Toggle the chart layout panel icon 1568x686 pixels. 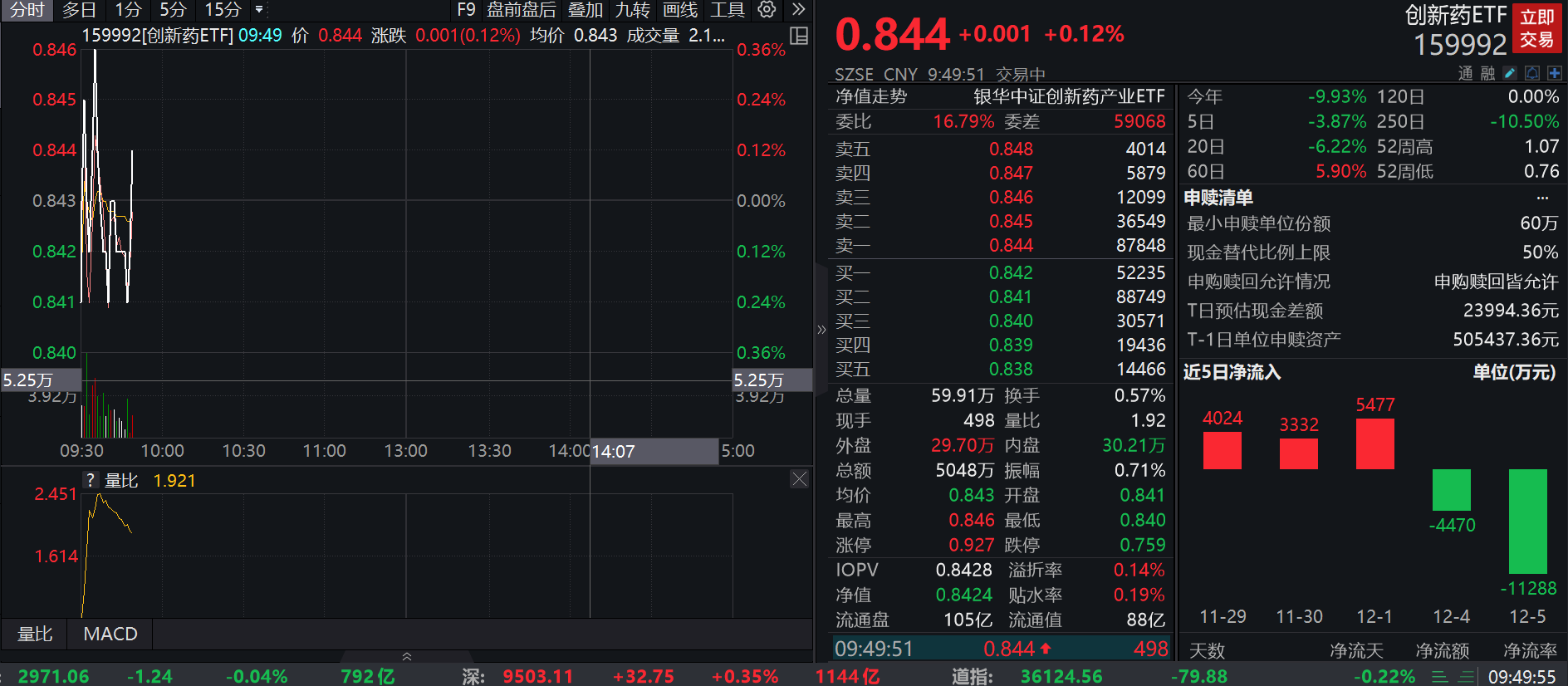click(x=799, y=36)
